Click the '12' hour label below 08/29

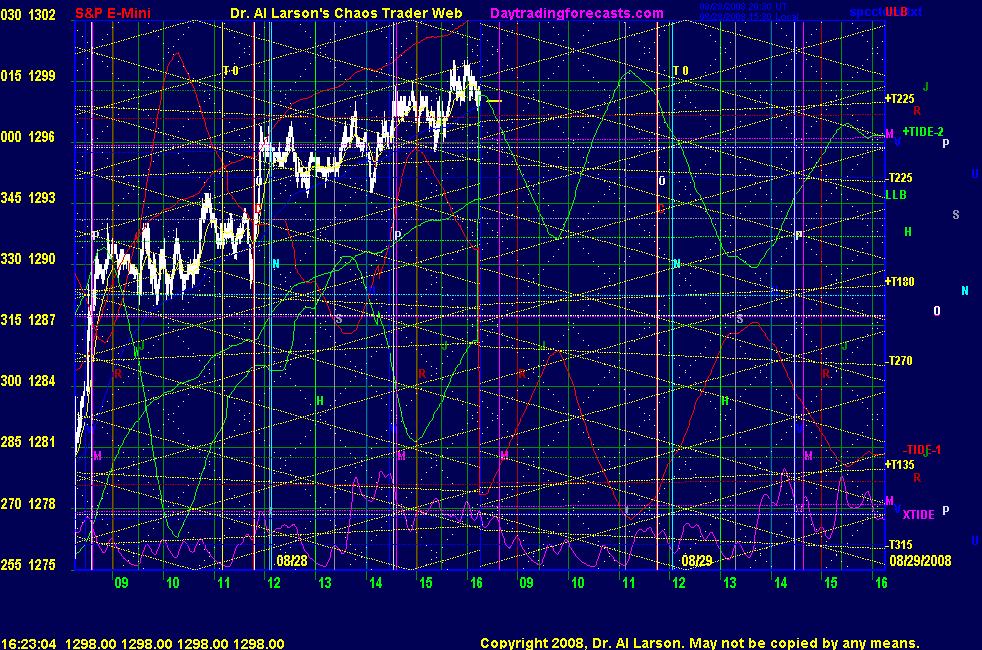pos(679,583)
